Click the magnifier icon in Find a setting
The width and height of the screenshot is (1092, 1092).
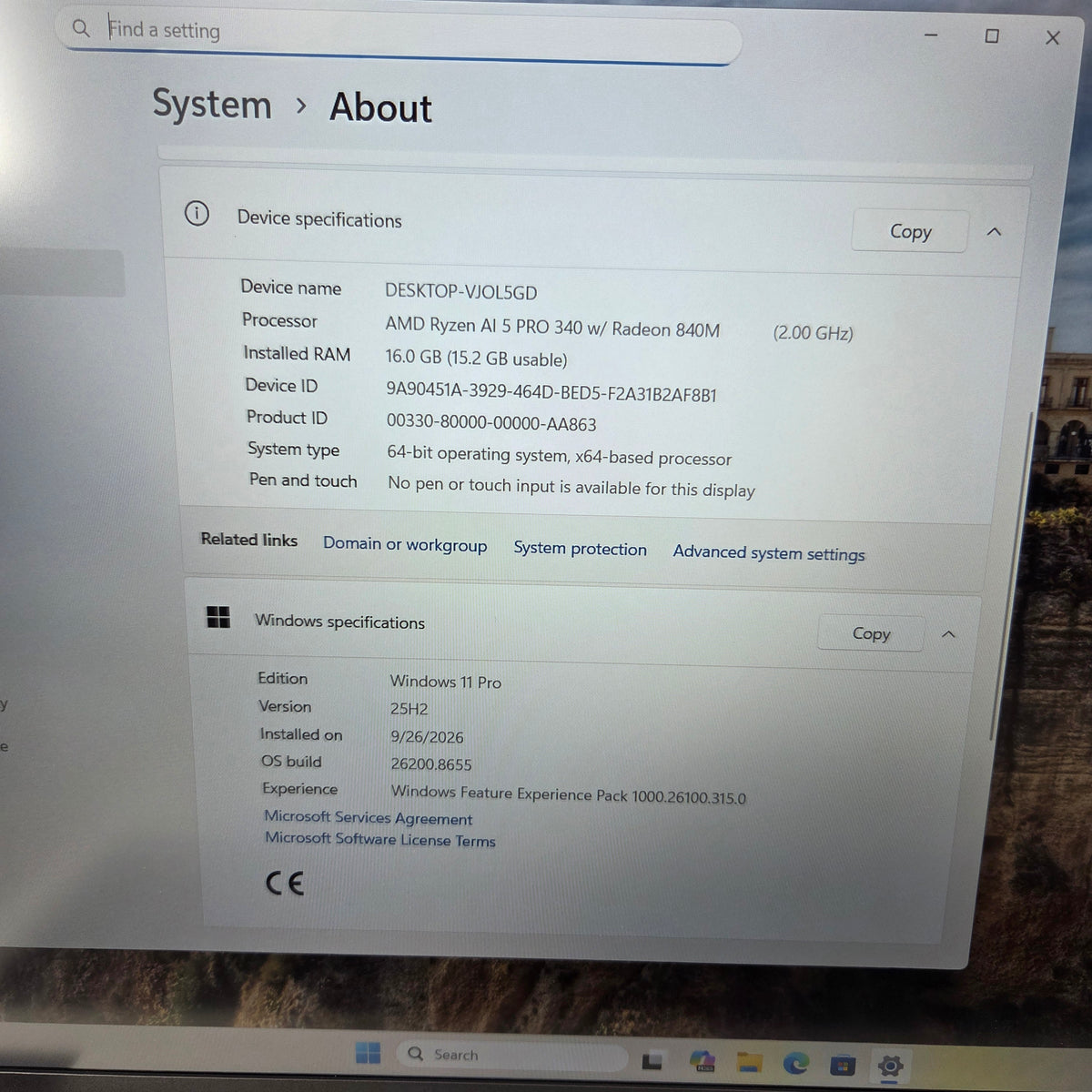[x=81, y=28]
